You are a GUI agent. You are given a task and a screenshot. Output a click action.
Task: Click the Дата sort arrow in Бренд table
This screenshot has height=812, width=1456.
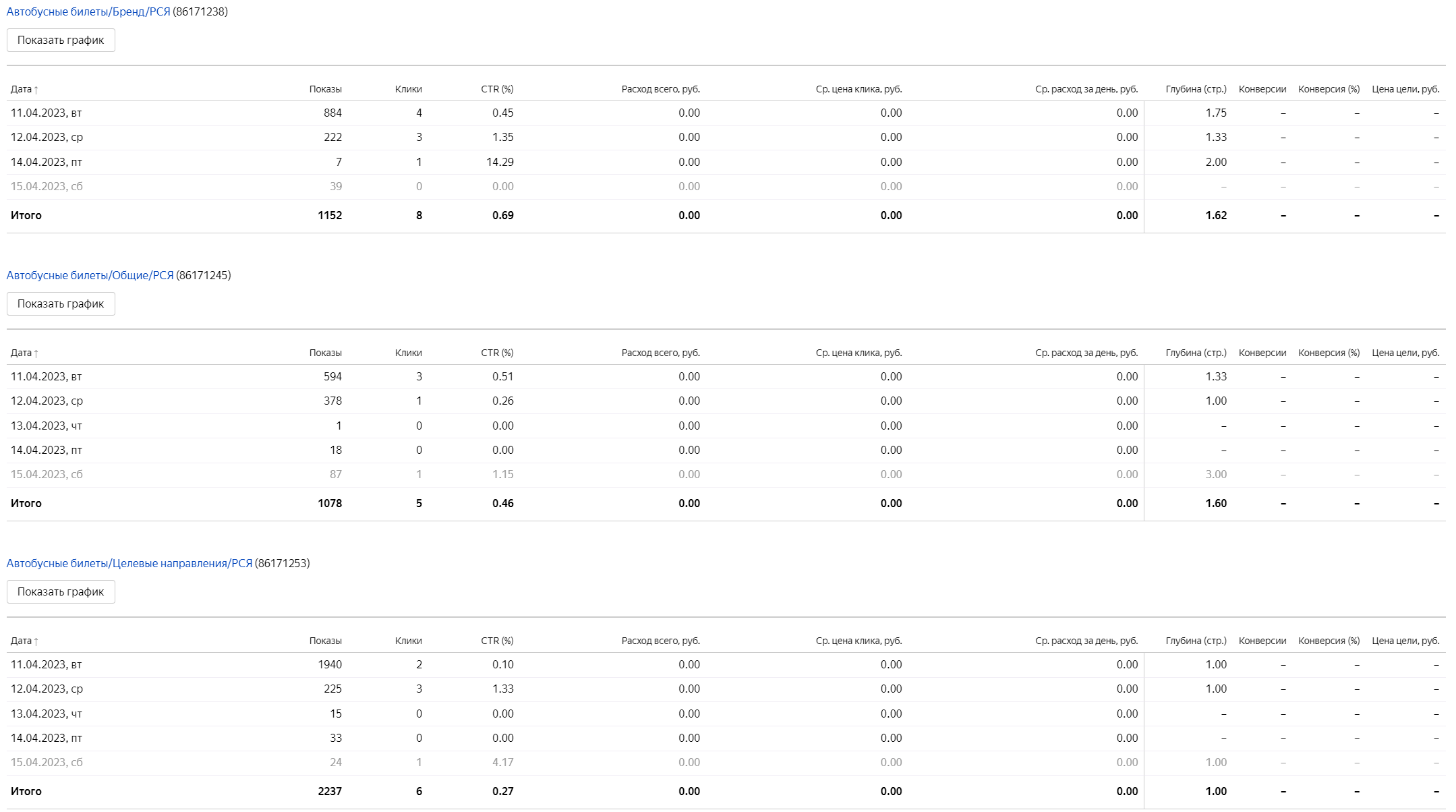point(36,90)
